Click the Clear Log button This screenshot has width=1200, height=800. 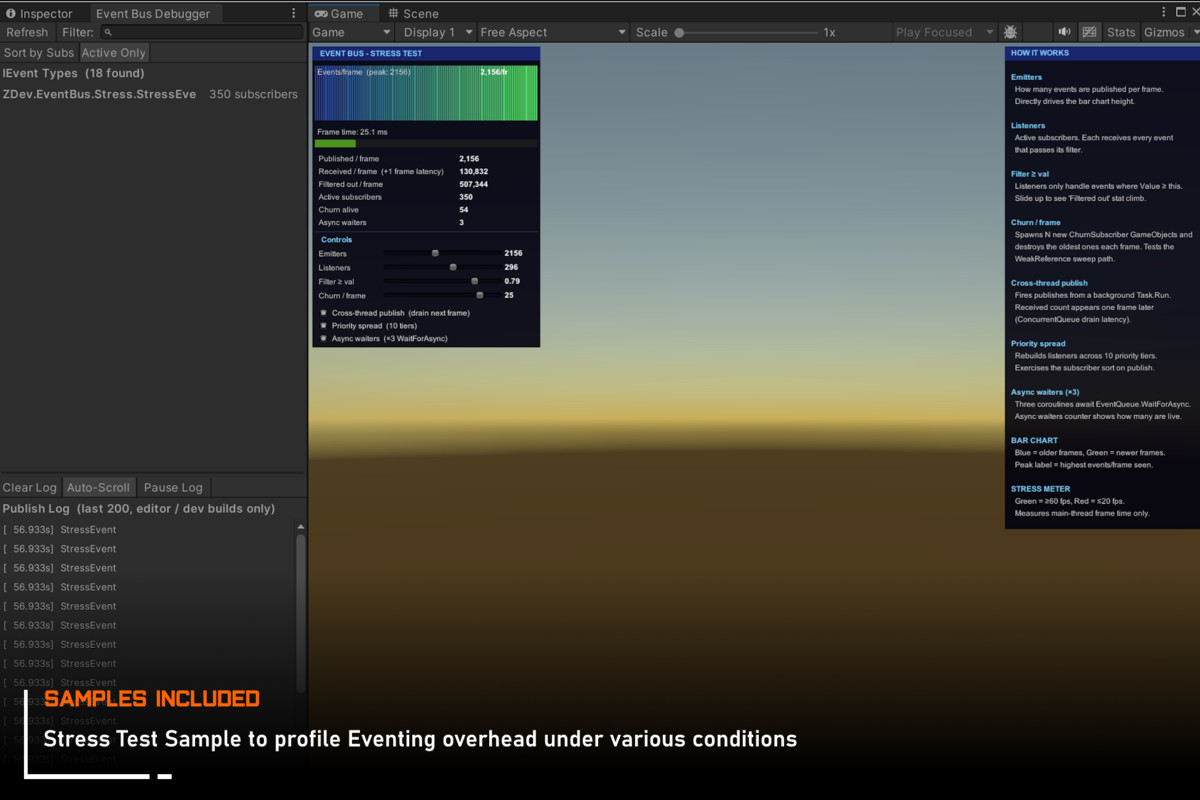click(x=30, y=488)
